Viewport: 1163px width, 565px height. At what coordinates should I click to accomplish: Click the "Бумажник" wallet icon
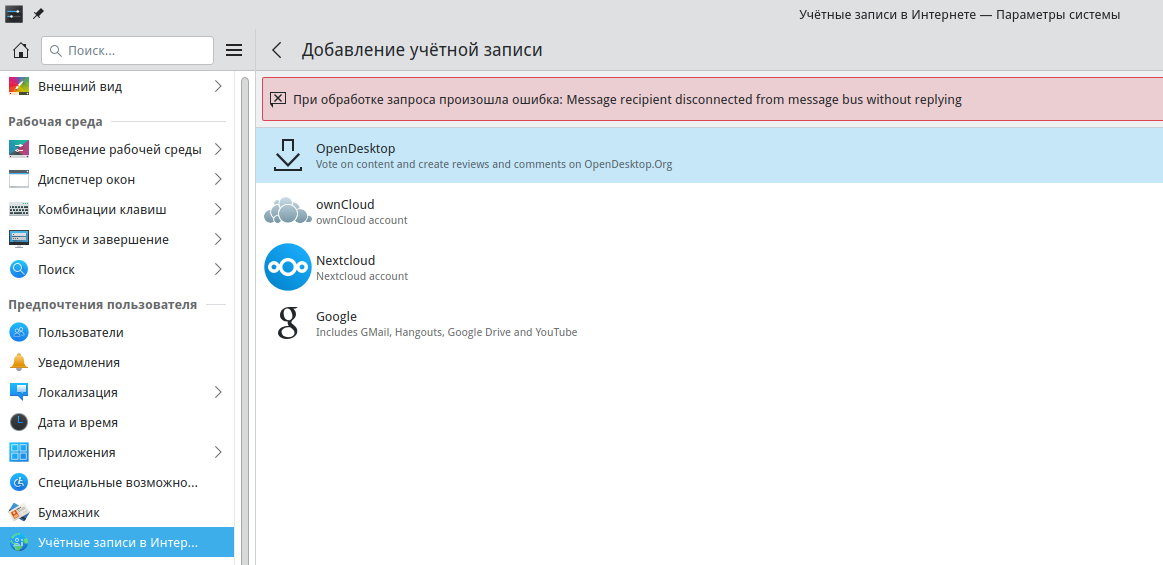click(x=19, y=512)
